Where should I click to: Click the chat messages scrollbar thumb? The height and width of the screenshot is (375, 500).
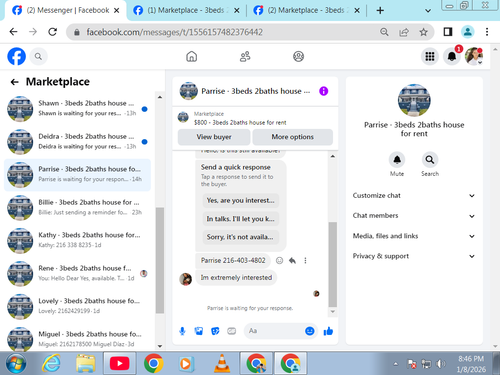[x=333, y=264]
